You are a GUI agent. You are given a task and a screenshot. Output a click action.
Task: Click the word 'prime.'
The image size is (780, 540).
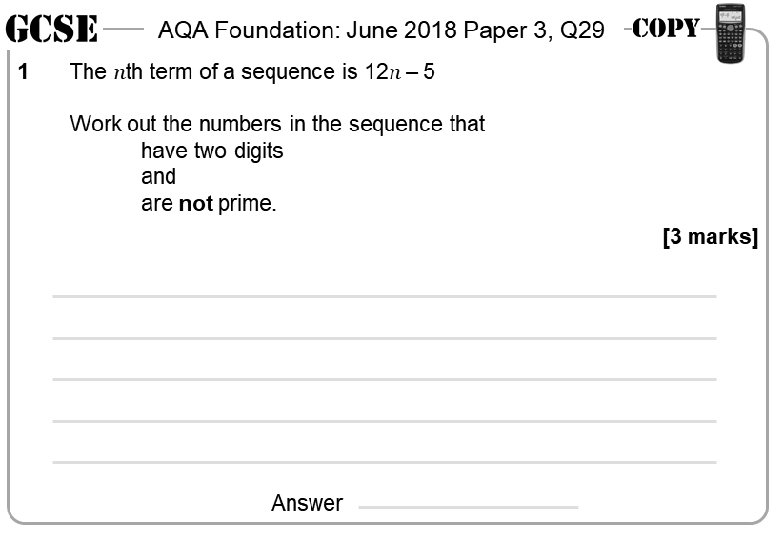click(247, 204)
